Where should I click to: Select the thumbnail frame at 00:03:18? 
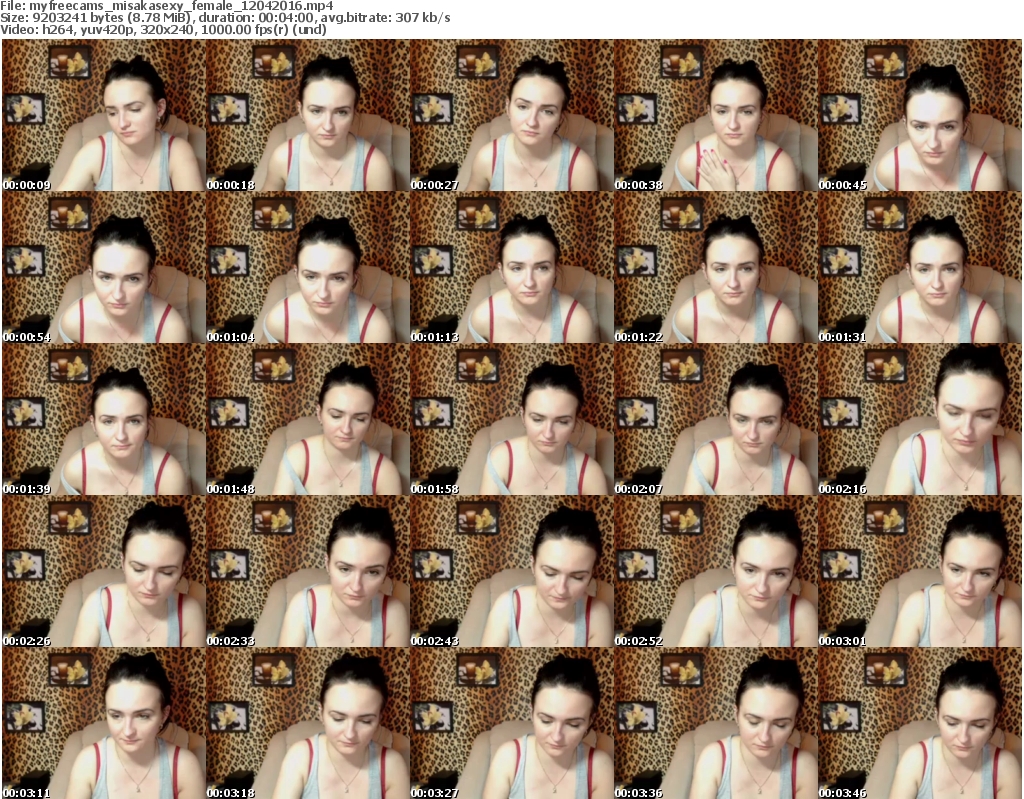click(x=308, y=723)
